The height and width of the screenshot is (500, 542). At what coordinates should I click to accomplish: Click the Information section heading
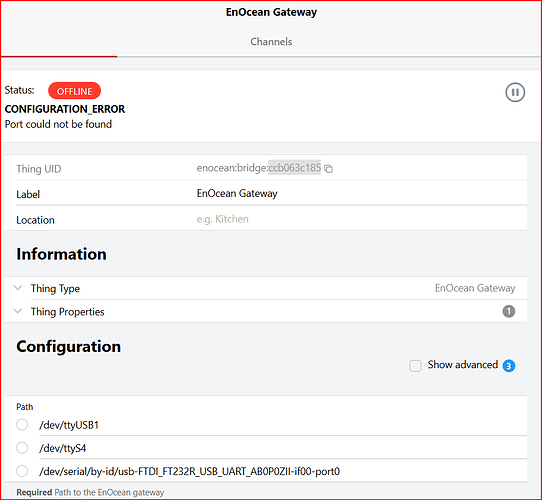pyautogui.click(x=61, y=254)
